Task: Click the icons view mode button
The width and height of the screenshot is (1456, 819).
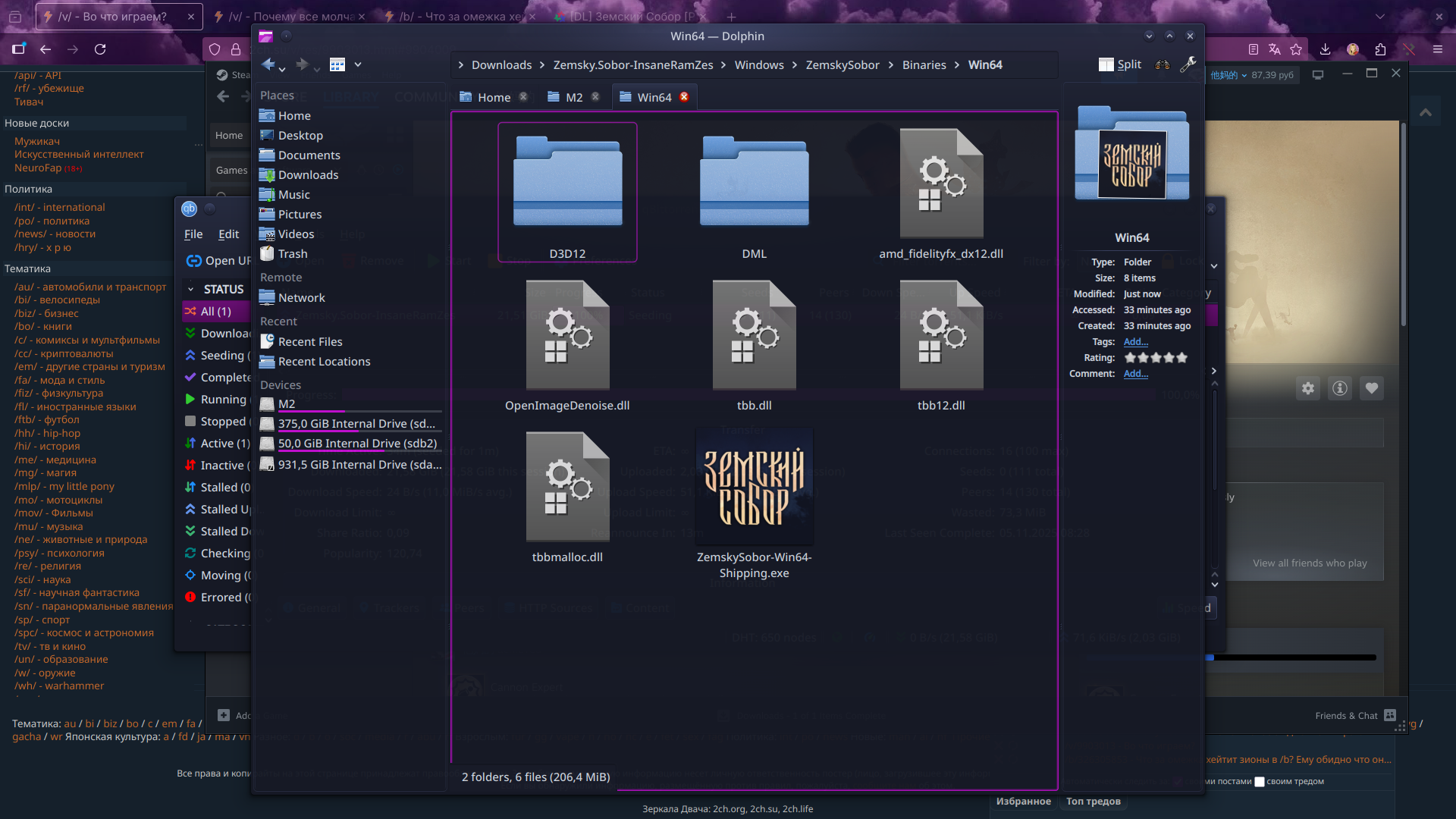Action: (x=337, y=65)
